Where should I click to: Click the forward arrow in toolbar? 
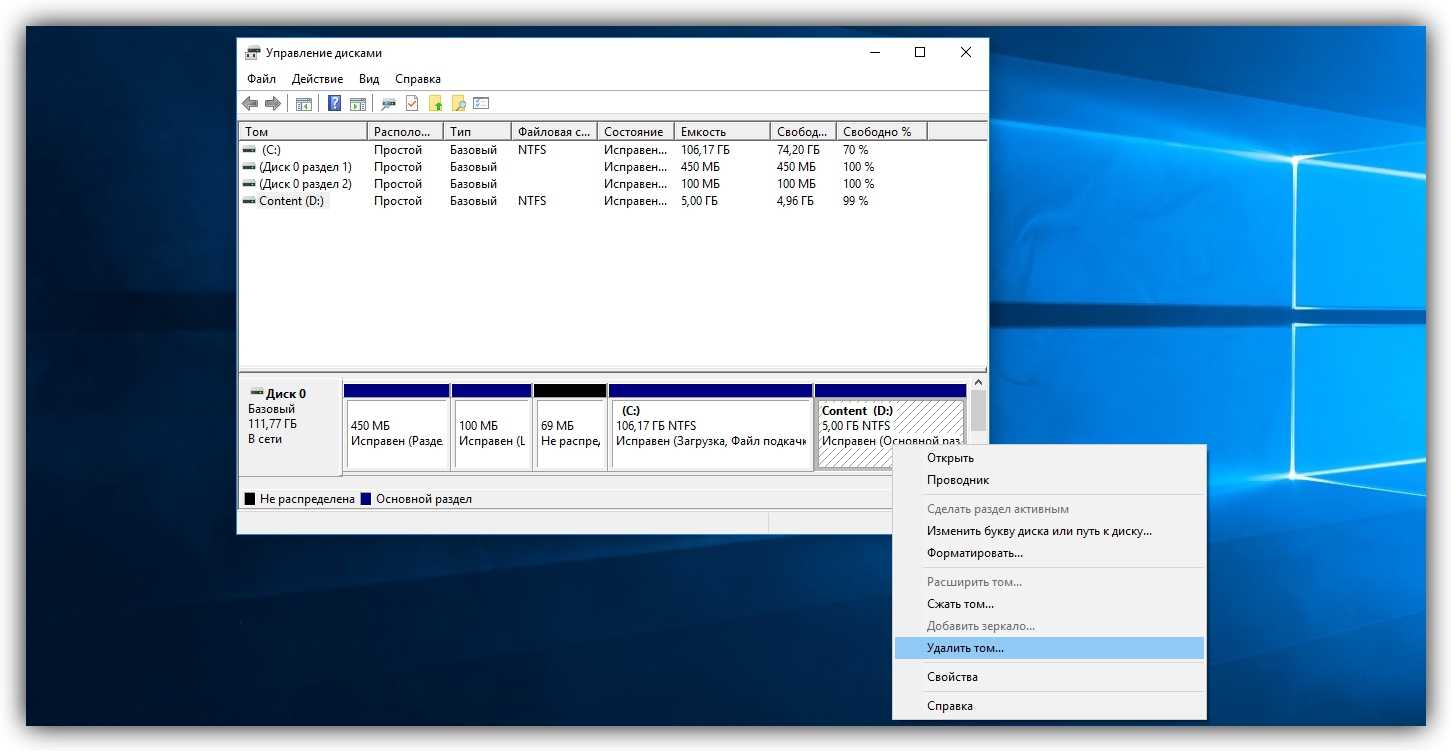272,104
